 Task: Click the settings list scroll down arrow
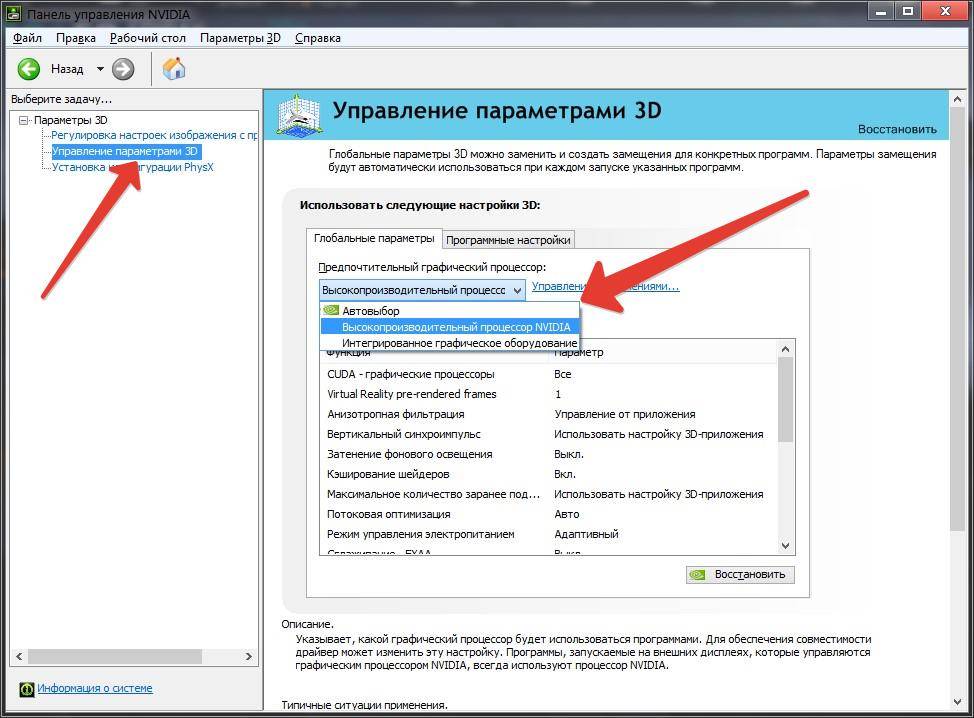point(785,546)
